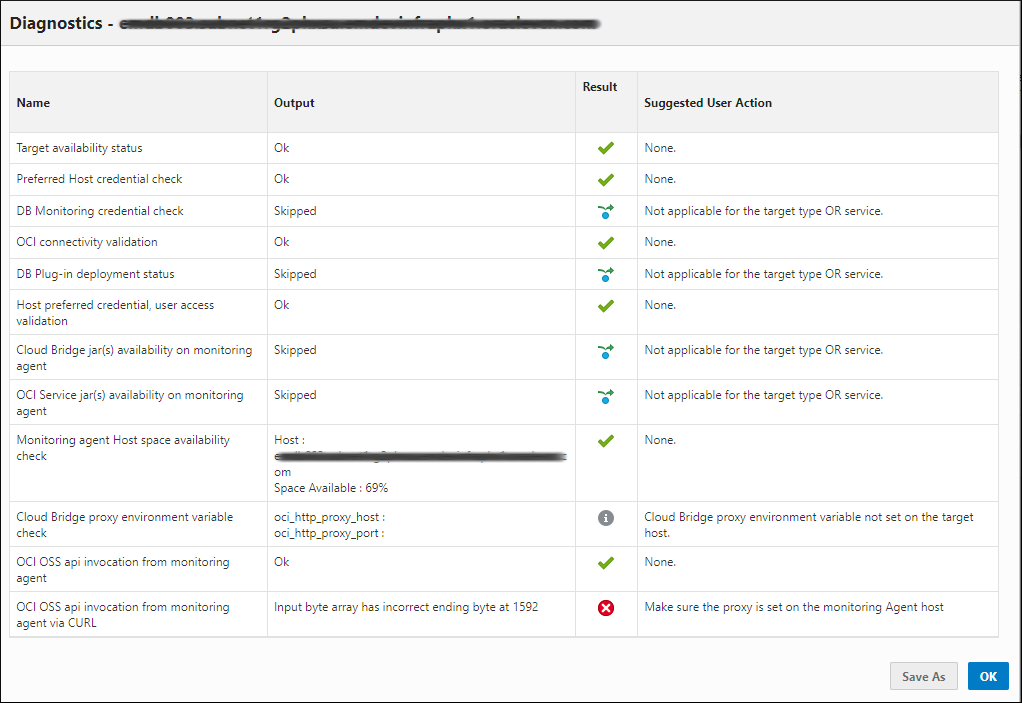
Task: Select the Output column header
Action: click(x=294, y=103)
